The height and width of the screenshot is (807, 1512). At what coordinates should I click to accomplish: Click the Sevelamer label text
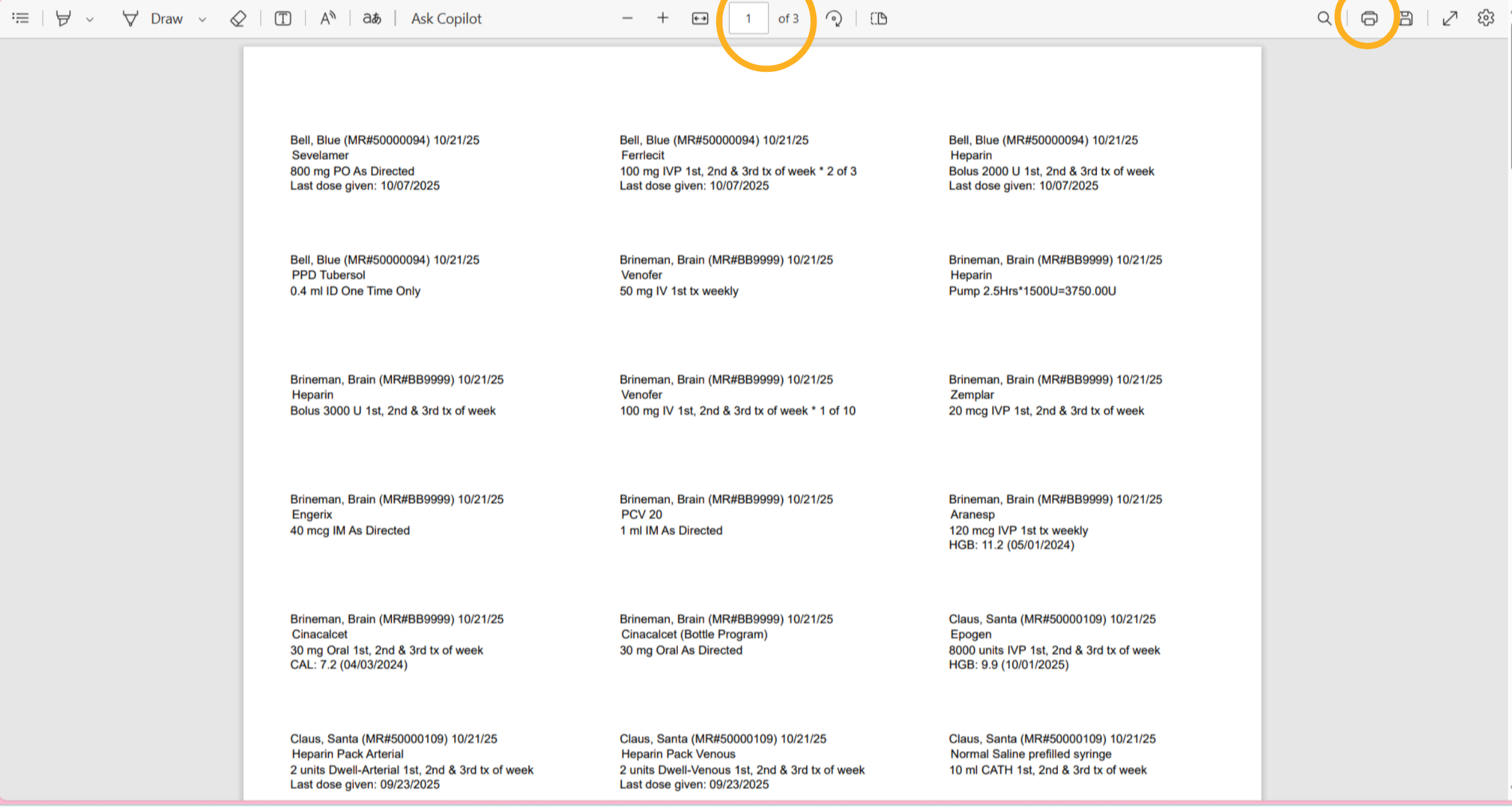320,155
